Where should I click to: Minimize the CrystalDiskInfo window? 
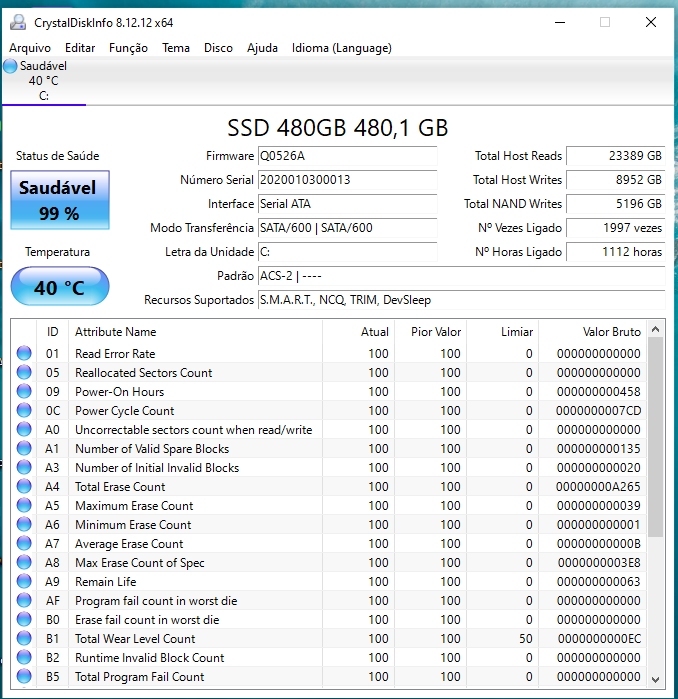coord(560,22)
